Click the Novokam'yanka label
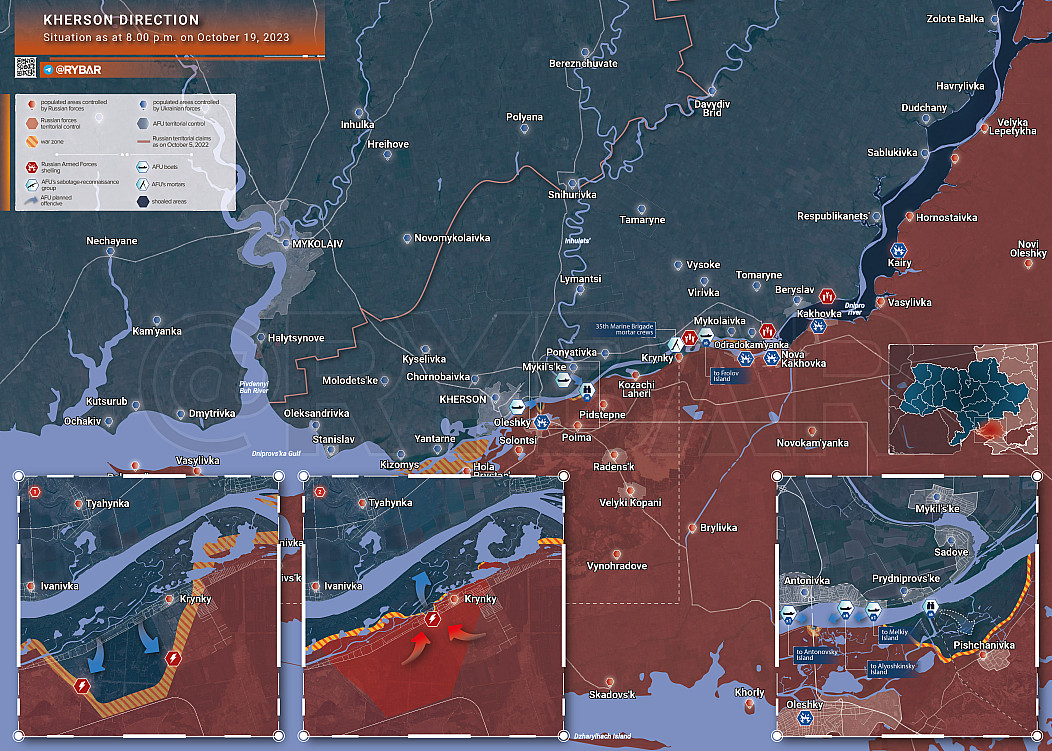The image size is (1052, 751). click(x=812, y=443)
